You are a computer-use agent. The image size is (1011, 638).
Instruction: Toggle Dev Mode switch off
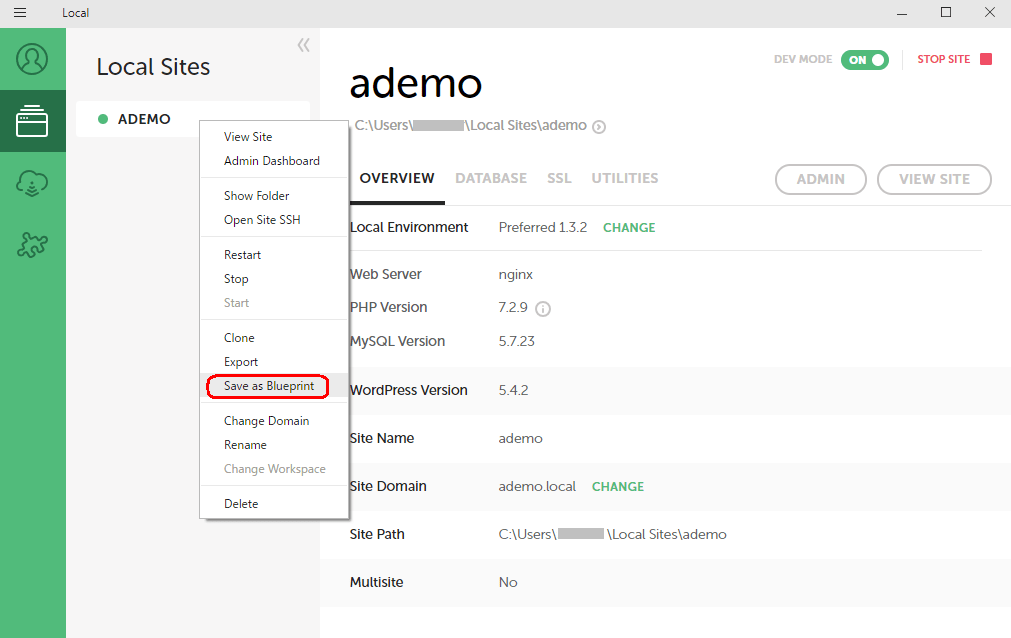coord(865,60)
